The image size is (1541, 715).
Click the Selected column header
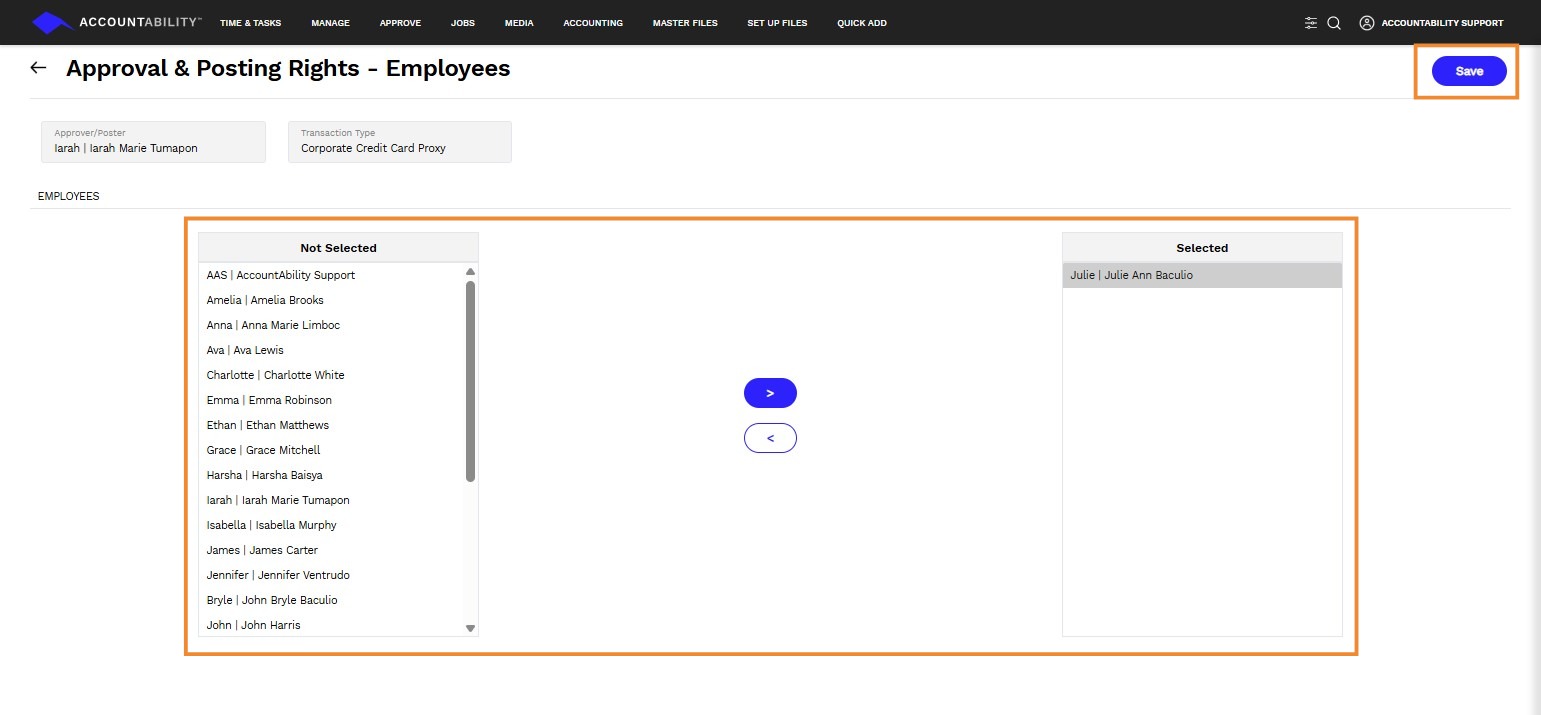pyautogui.click(x=1202, y=248)
